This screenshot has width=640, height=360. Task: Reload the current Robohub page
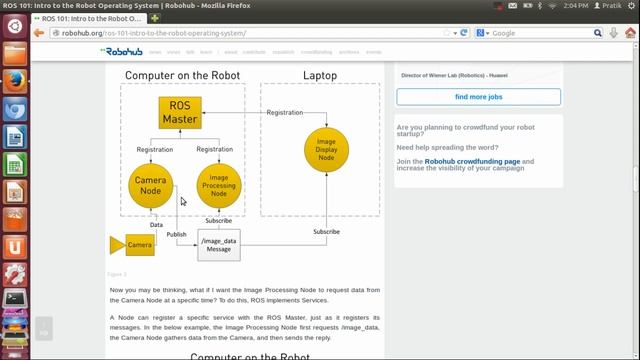point(464,33)
